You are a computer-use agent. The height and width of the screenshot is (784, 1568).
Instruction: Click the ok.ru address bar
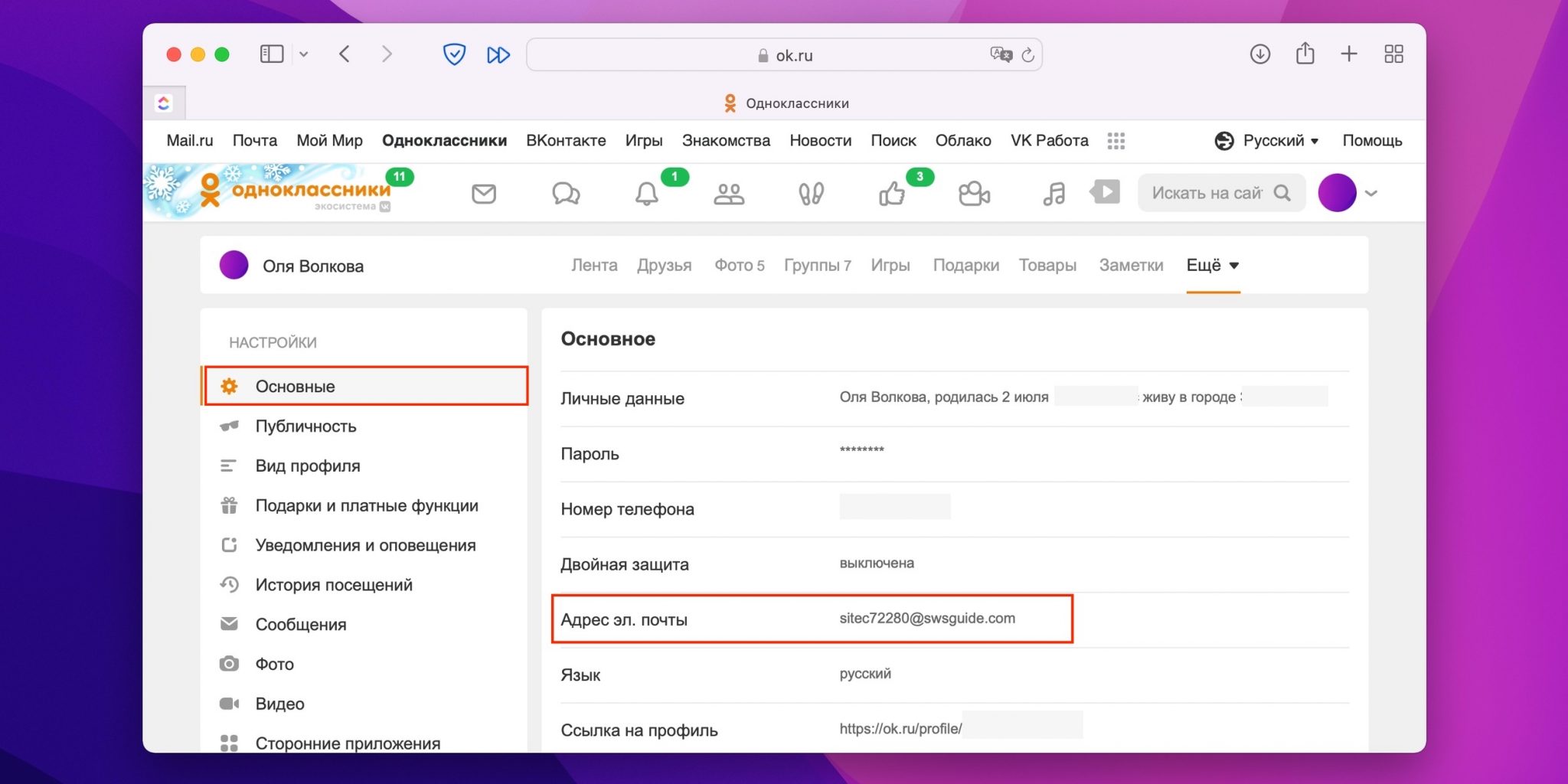tap(784, 55)
